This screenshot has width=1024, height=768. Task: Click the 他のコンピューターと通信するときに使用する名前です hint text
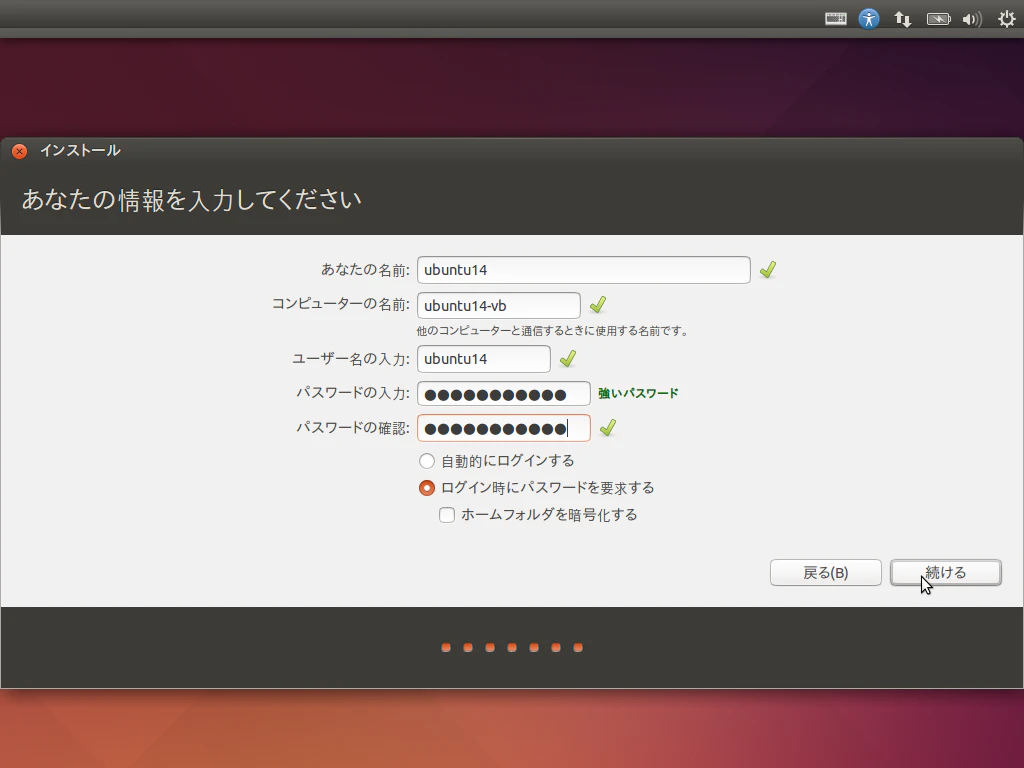pos(554,331)
